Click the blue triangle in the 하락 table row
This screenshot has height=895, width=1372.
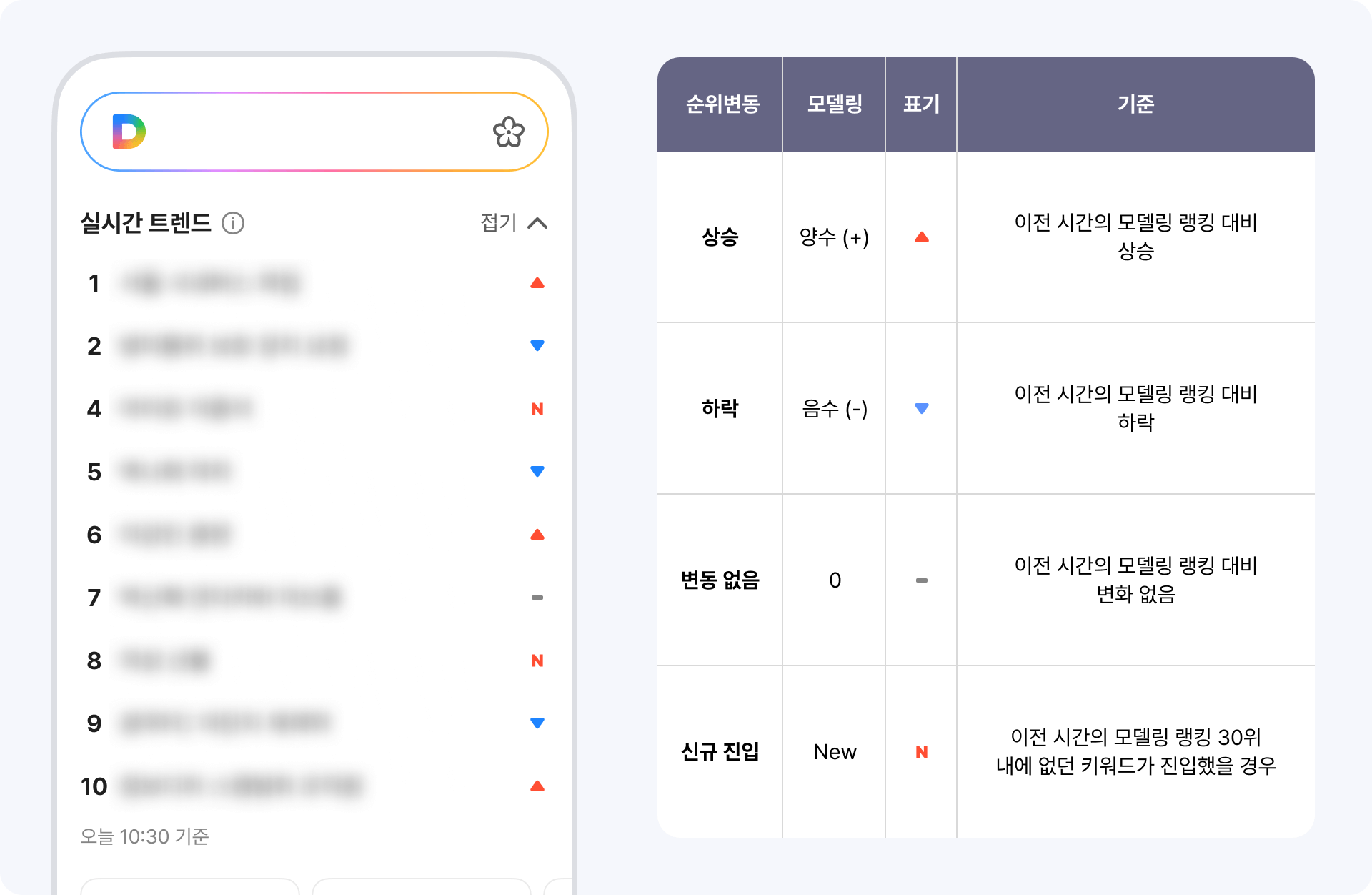(x=922, y=409)
